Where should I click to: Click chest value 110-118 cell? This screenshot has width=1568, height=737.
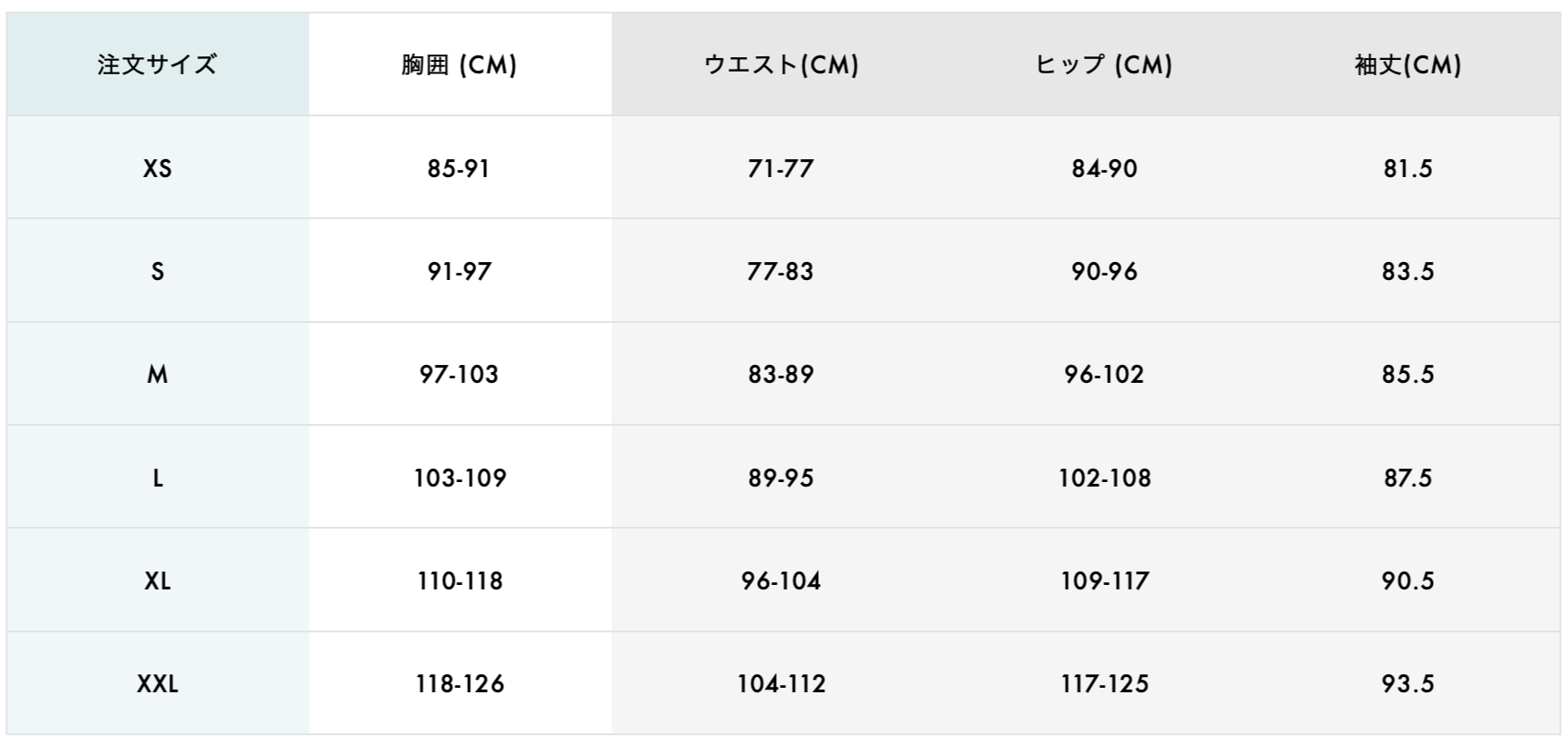(459, 580)
